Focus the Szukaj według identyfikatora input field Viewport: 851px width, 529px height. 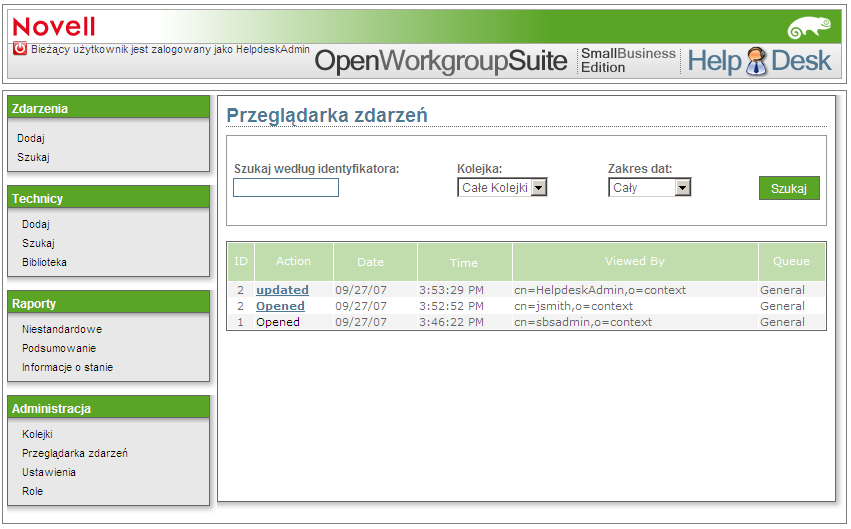click(285, 188)
